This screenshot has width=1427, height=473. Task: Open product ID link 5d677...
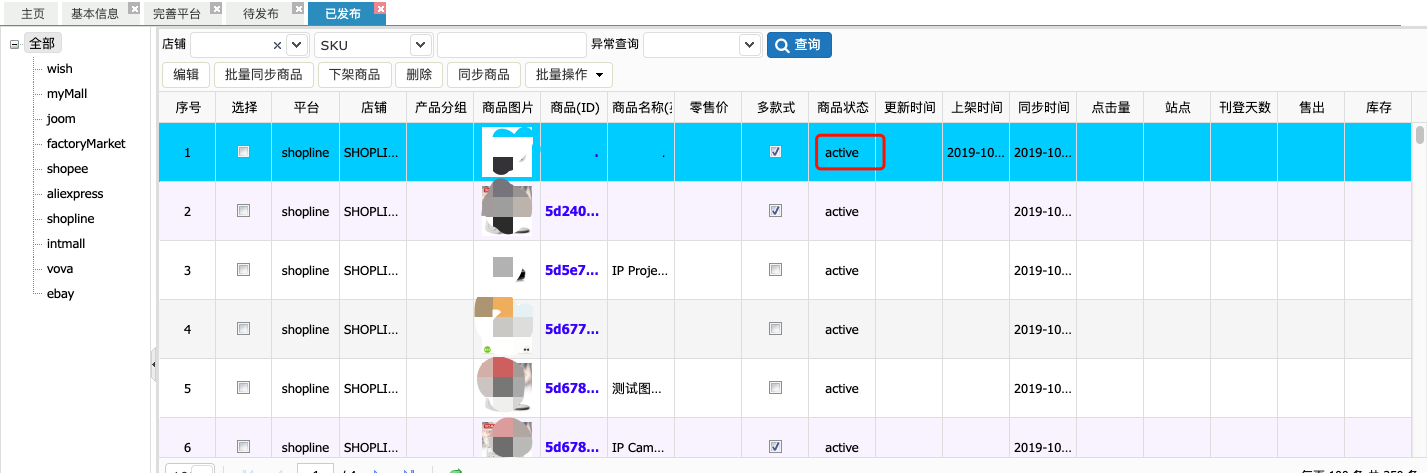pyautogui.click(x=572, y=330)
